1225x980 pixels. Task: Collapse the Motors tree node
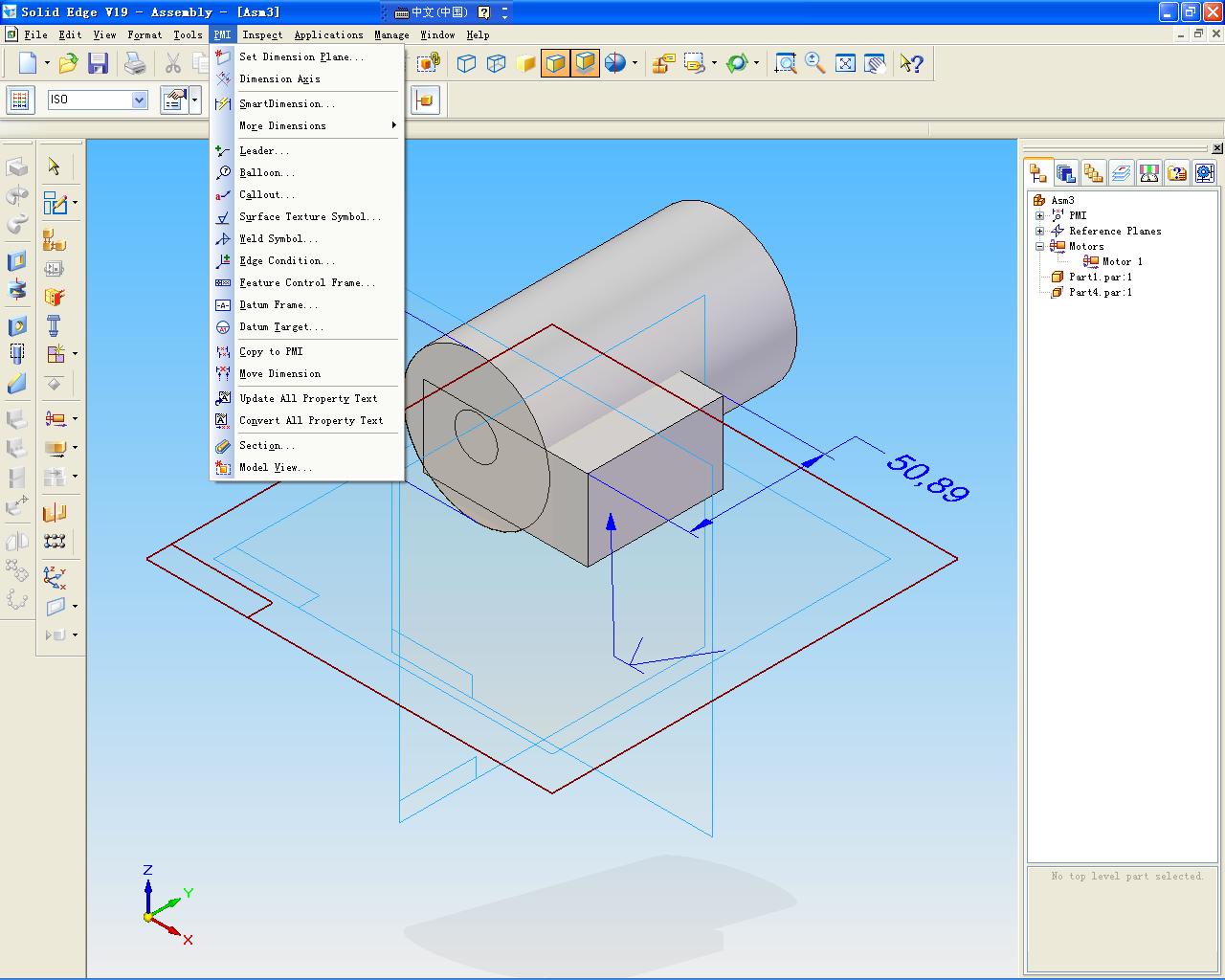pyautogui.click(x=1040, y=246)
